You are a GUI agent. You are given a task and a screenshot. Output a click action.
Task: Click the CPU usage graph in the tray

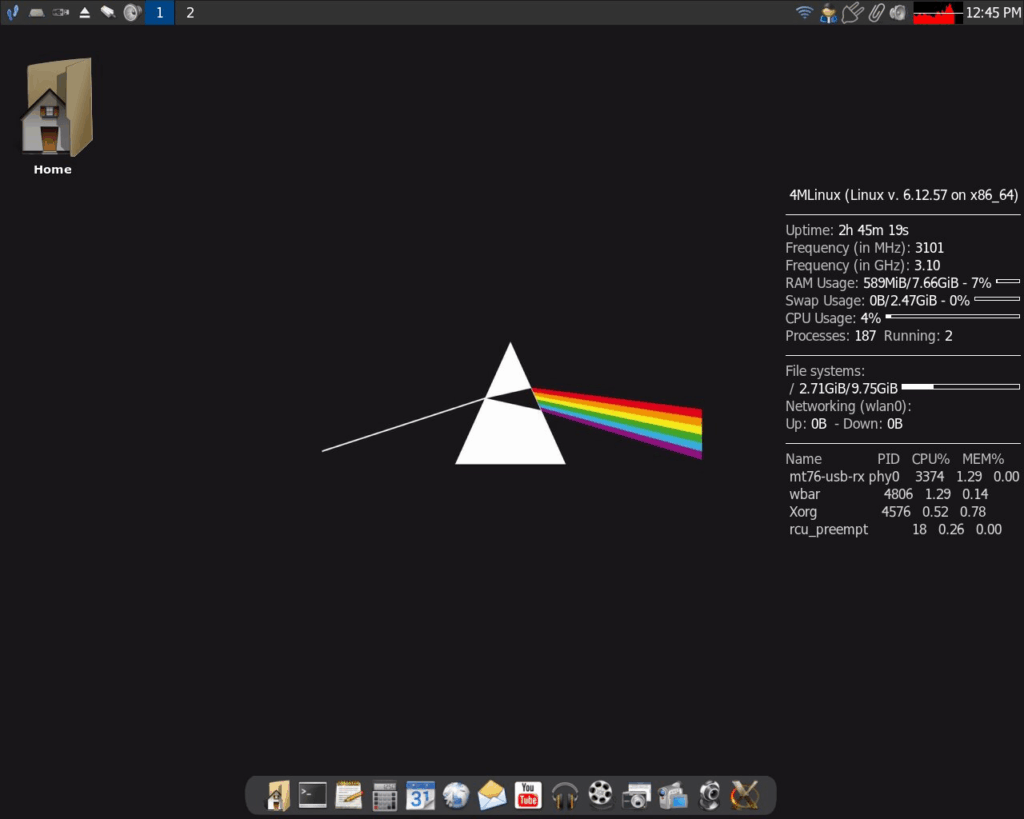pos(937,13)
